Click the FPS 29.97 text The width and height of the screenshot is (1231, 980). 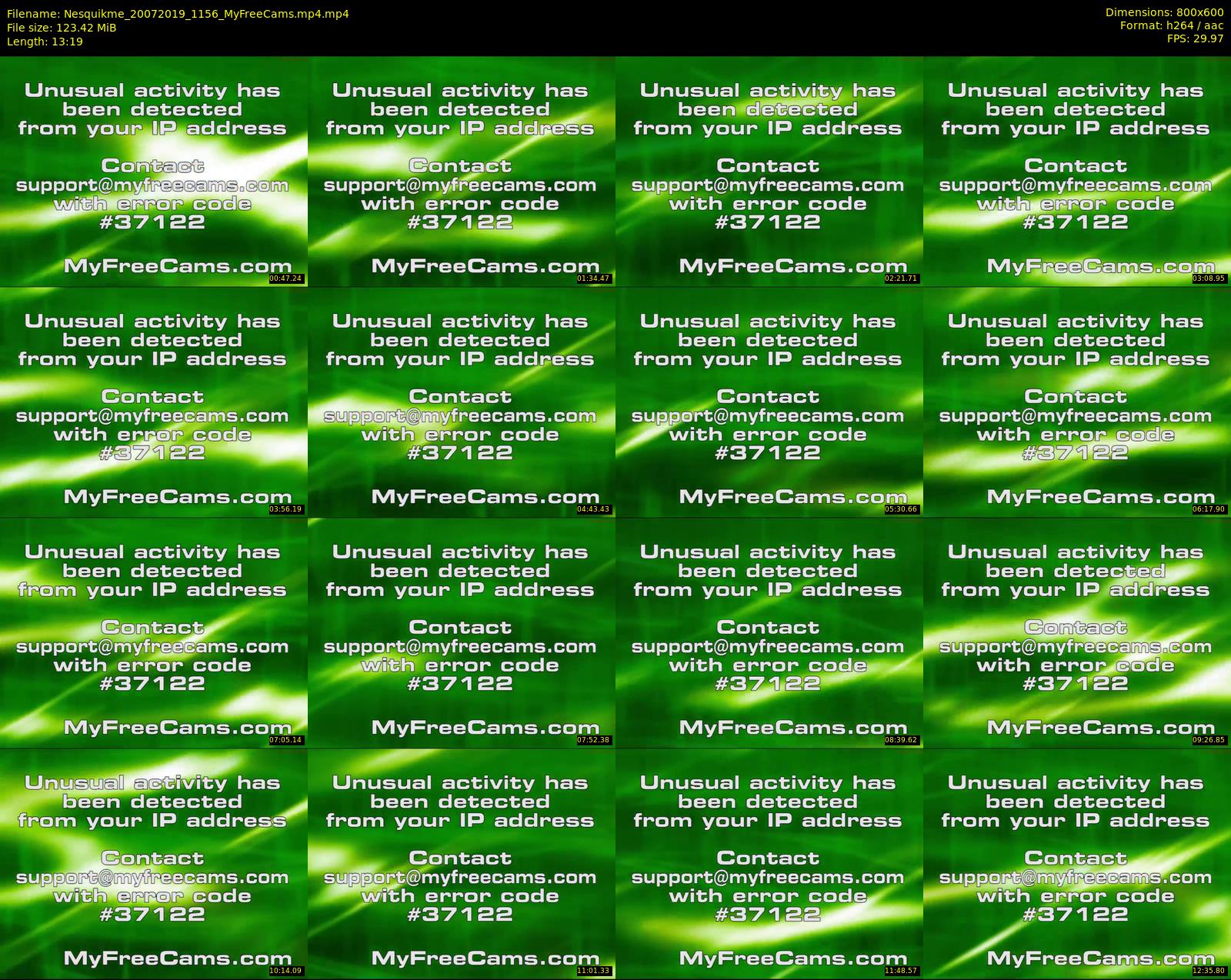(1195, 38)
